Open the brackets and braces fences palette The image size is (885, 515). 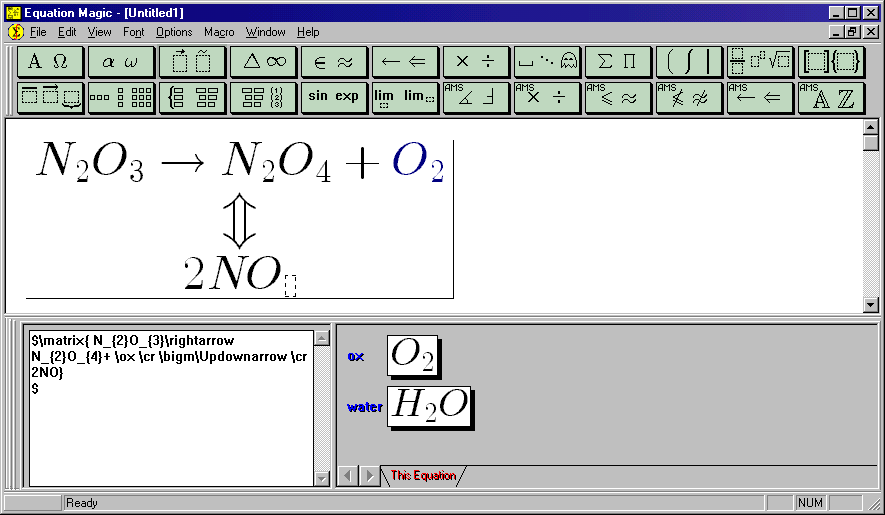[x=831, y=62]
